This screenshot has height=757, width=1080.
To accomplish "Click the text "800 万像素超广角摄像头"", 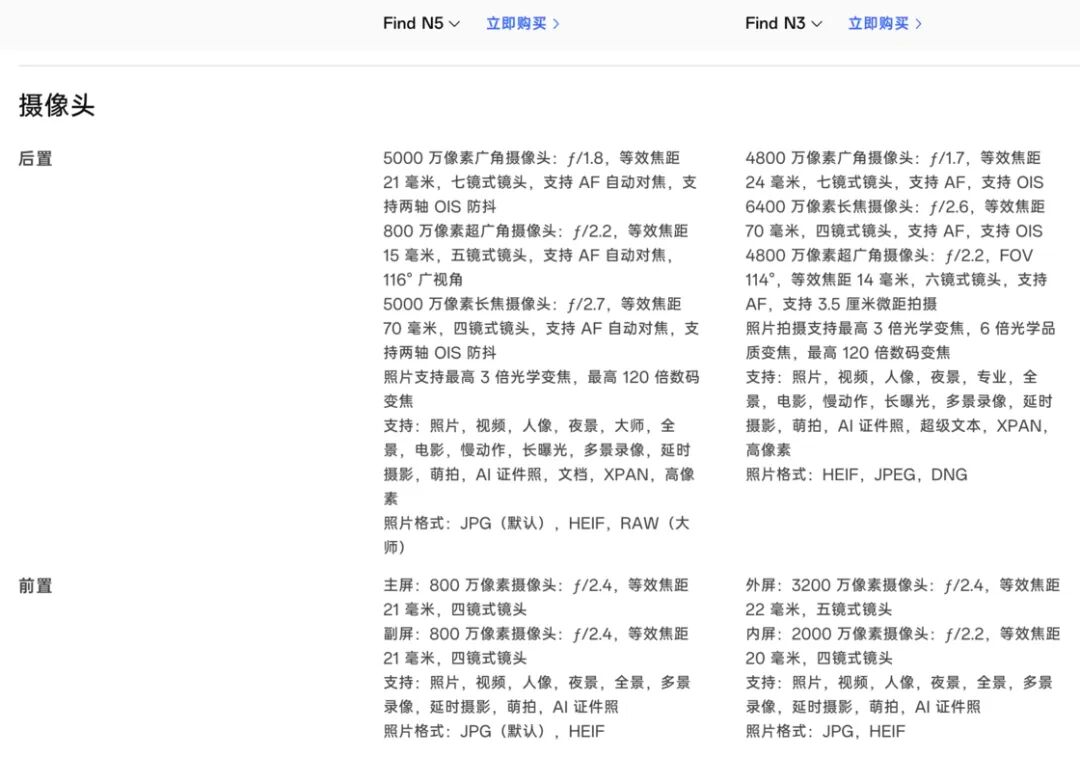I will click(x=471, y=231).
